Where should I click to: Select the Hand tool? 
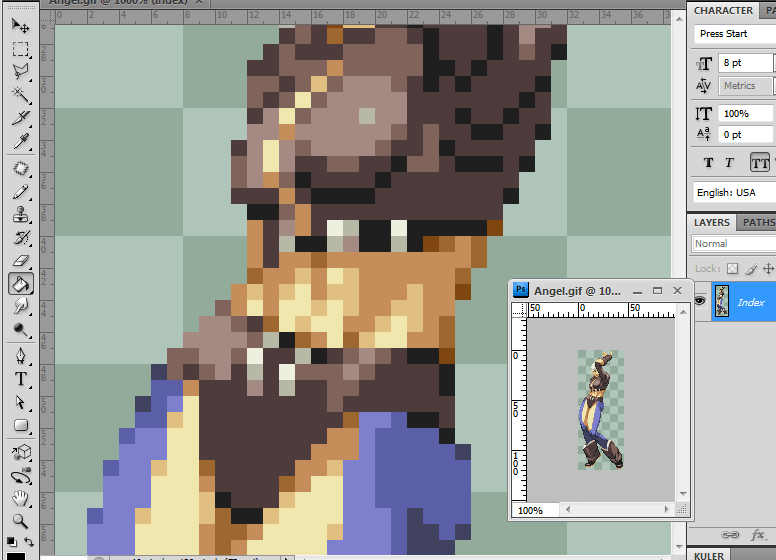point(20,498)
